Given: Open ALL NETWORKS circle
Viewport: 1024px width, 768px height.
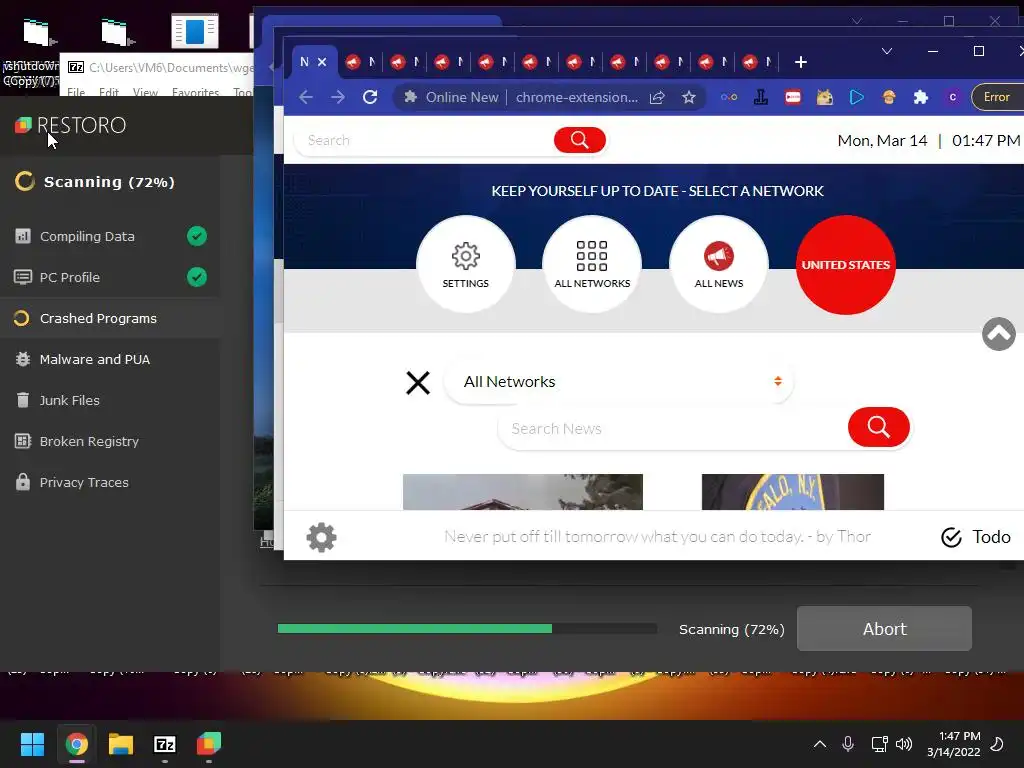Looking at the screenshot, I should (592, 264).
